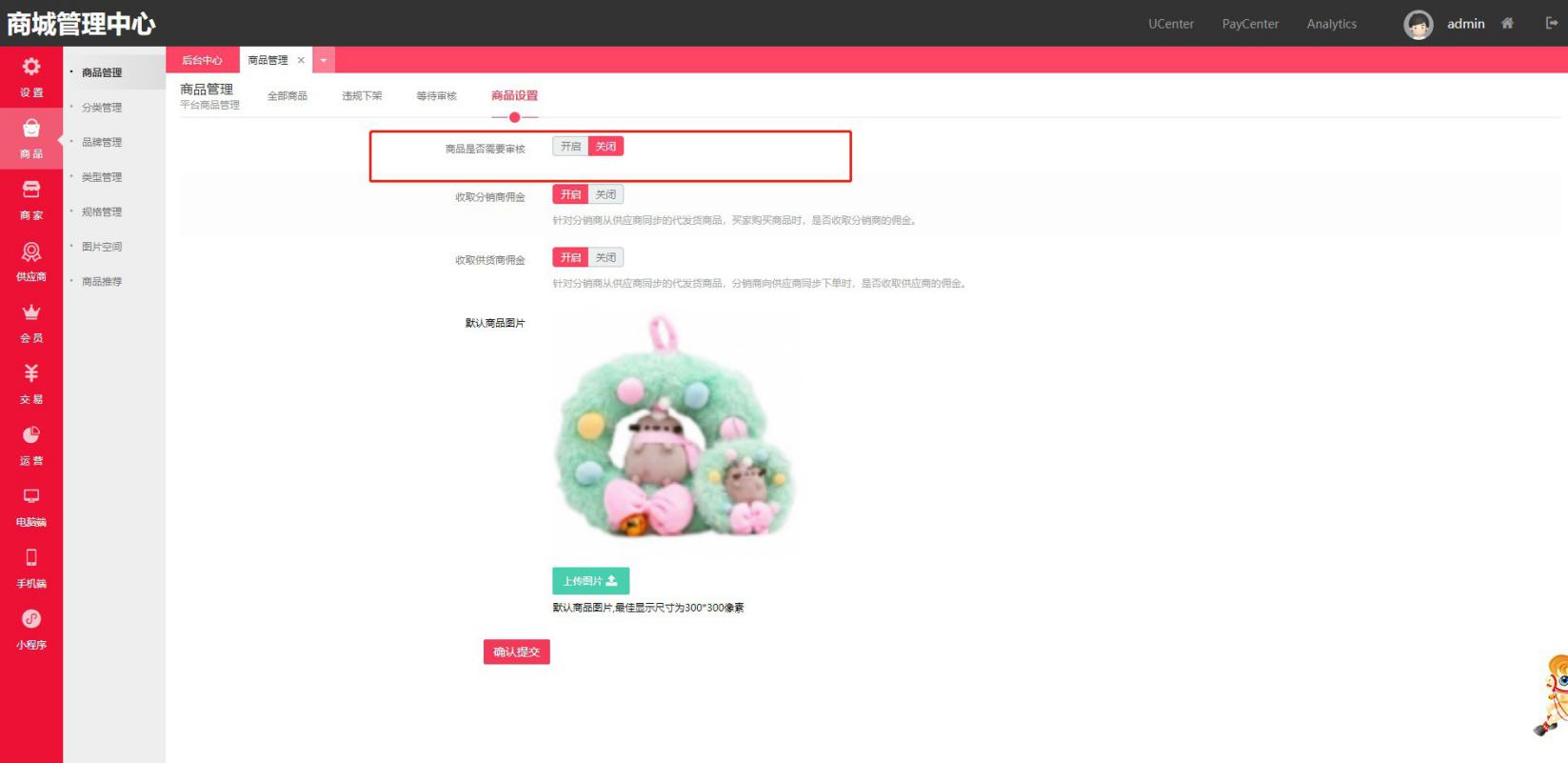Open 商品管理 in the submenu

pos(102,72)
